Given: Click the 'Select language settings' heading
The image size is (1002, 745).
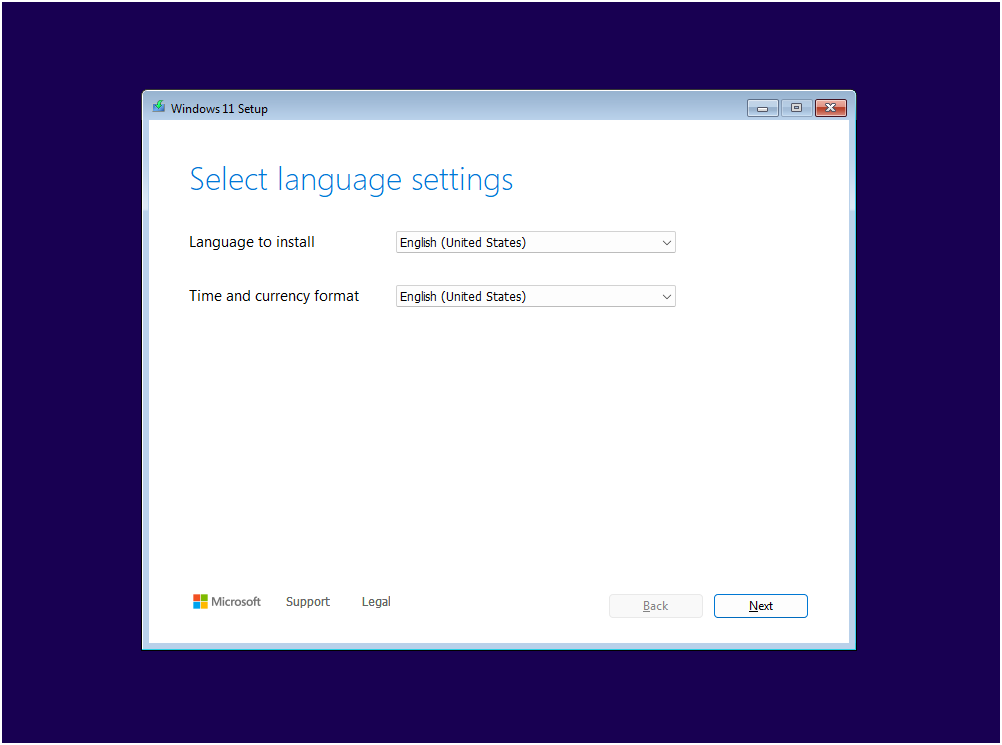Looking at the screenshot, I should point(351,180).
